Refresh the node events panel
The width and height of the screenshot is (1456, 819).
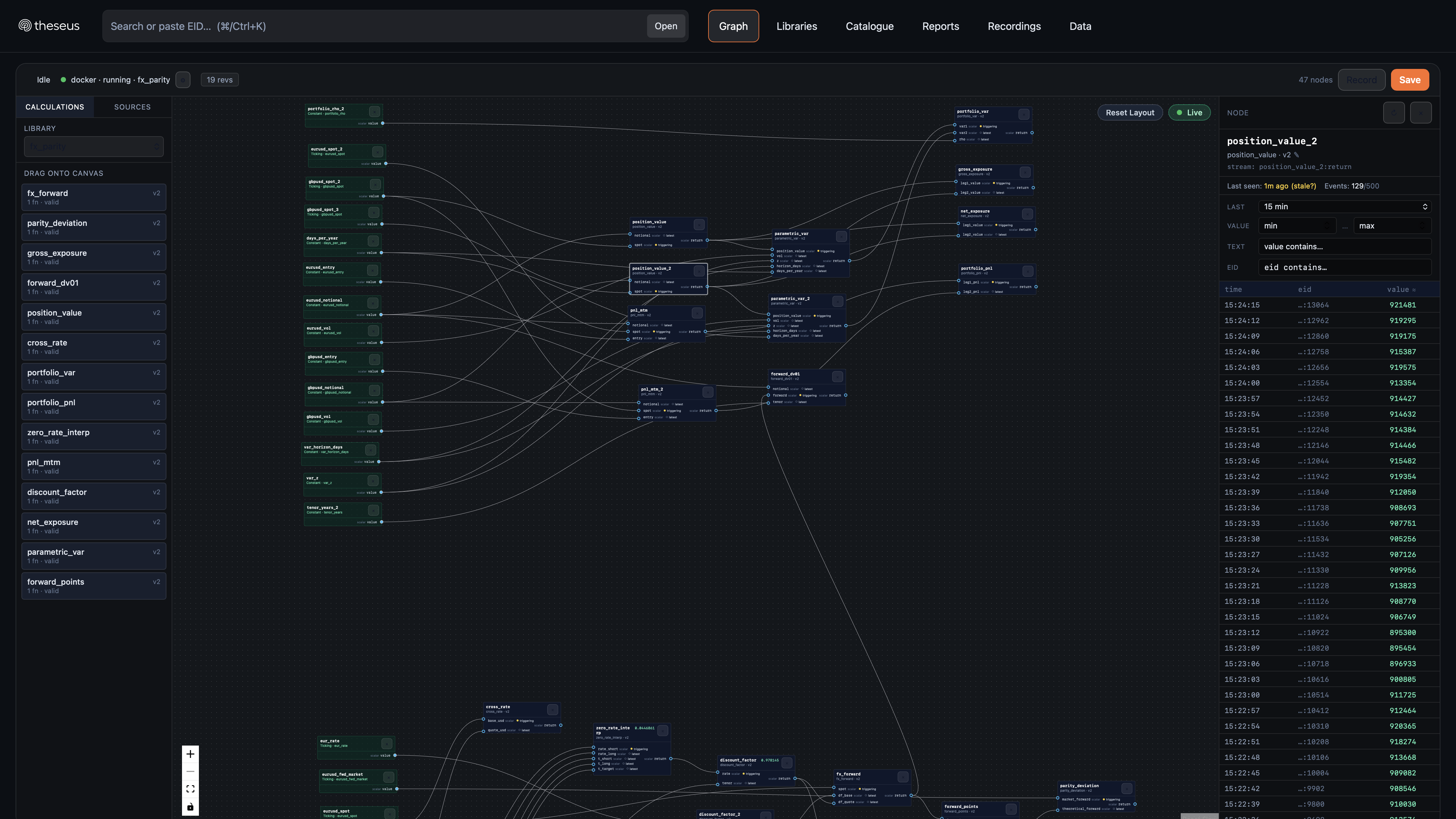[x=1394, y=112]
